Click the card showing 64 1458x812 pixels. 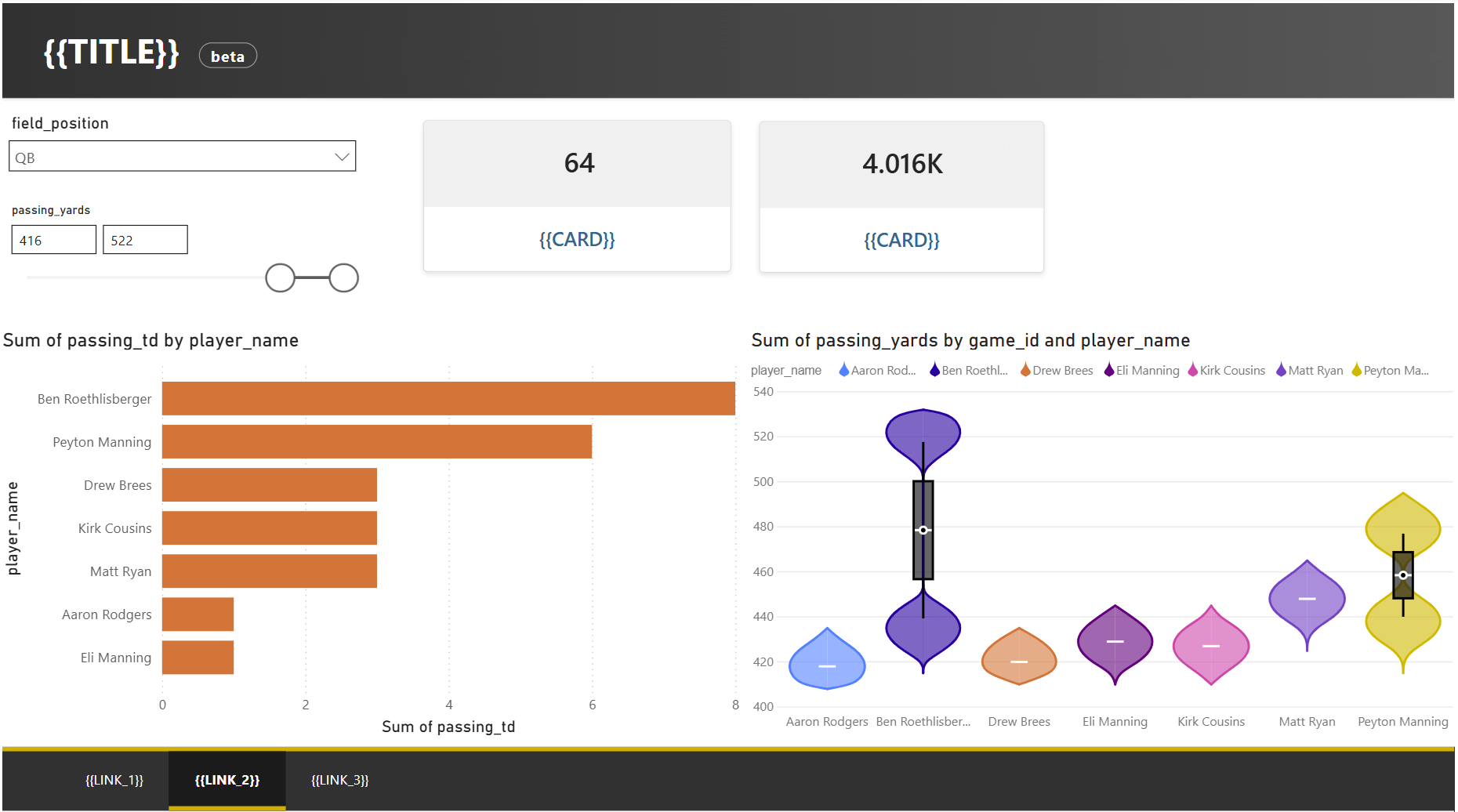pyautogui.click(x=577, y=196)
